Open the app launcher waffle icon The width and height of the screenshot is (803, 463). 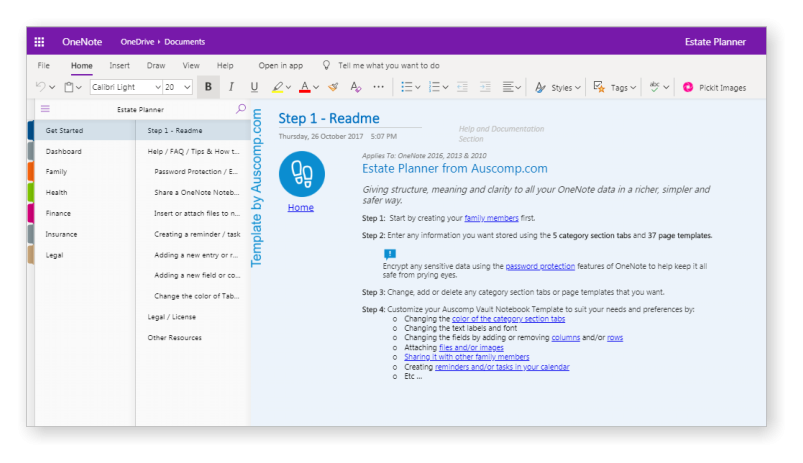click(39, 42)
